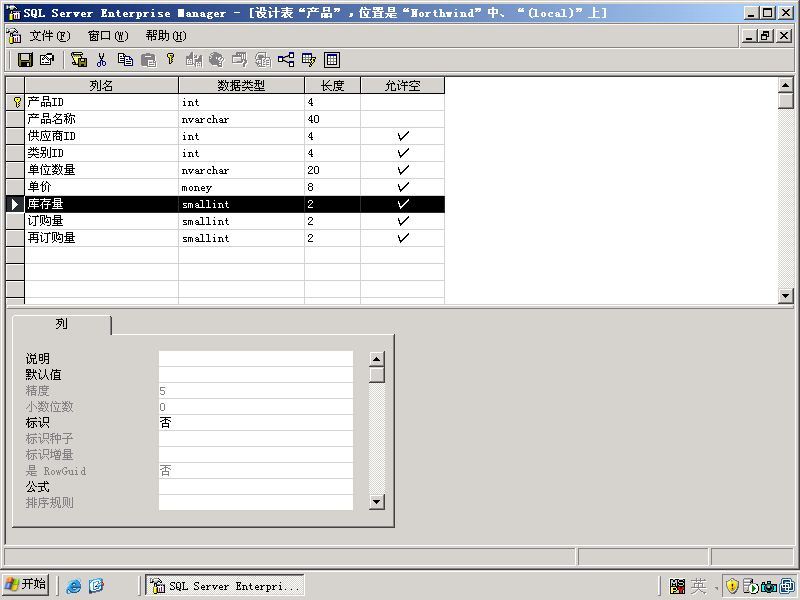
Task: Click the Save change script icon
Action: tap(79, 60)
